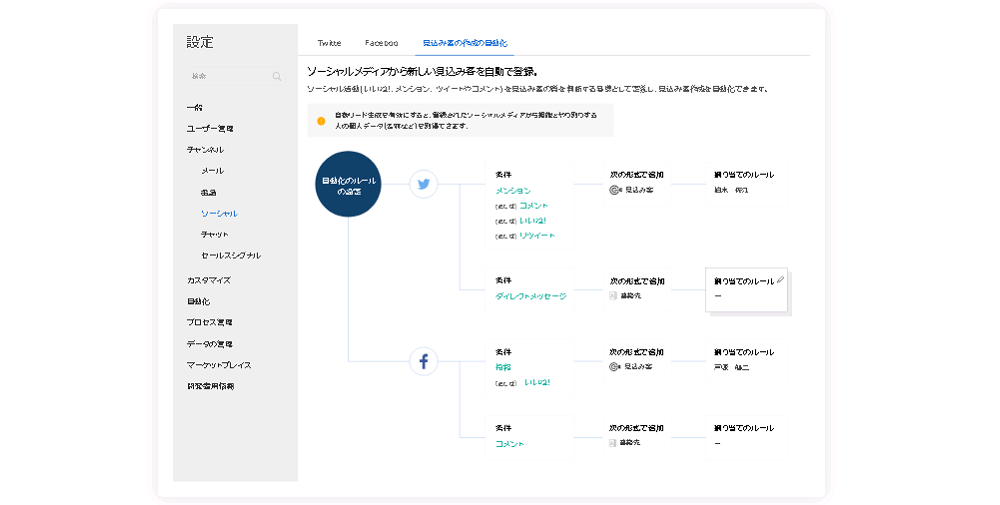Open ユーザー管理 in the sidebar
The width and height of the screenshot is (1000, 505).
(210, 129)
